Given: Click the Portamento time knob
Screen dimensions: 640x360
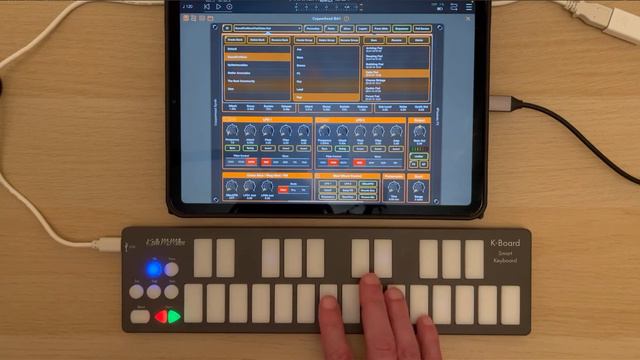Looking at the screenshot, I should click(393, 188).
